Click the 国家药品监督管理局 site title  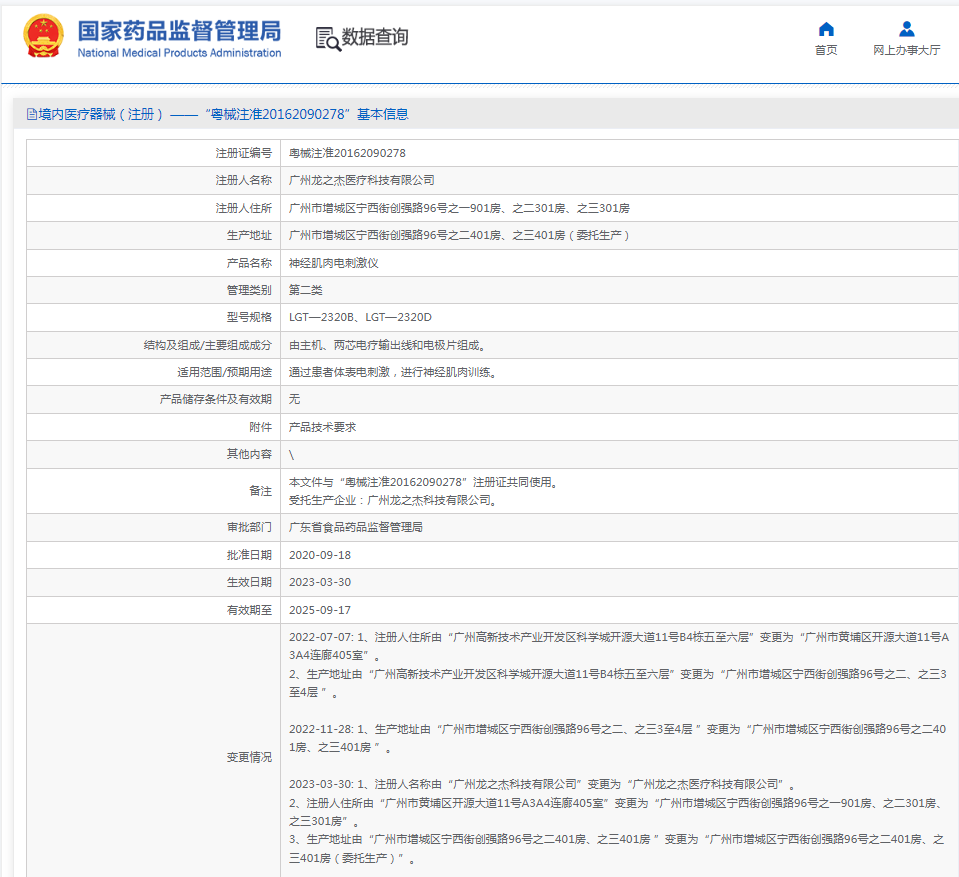click(x=179, y=29)
